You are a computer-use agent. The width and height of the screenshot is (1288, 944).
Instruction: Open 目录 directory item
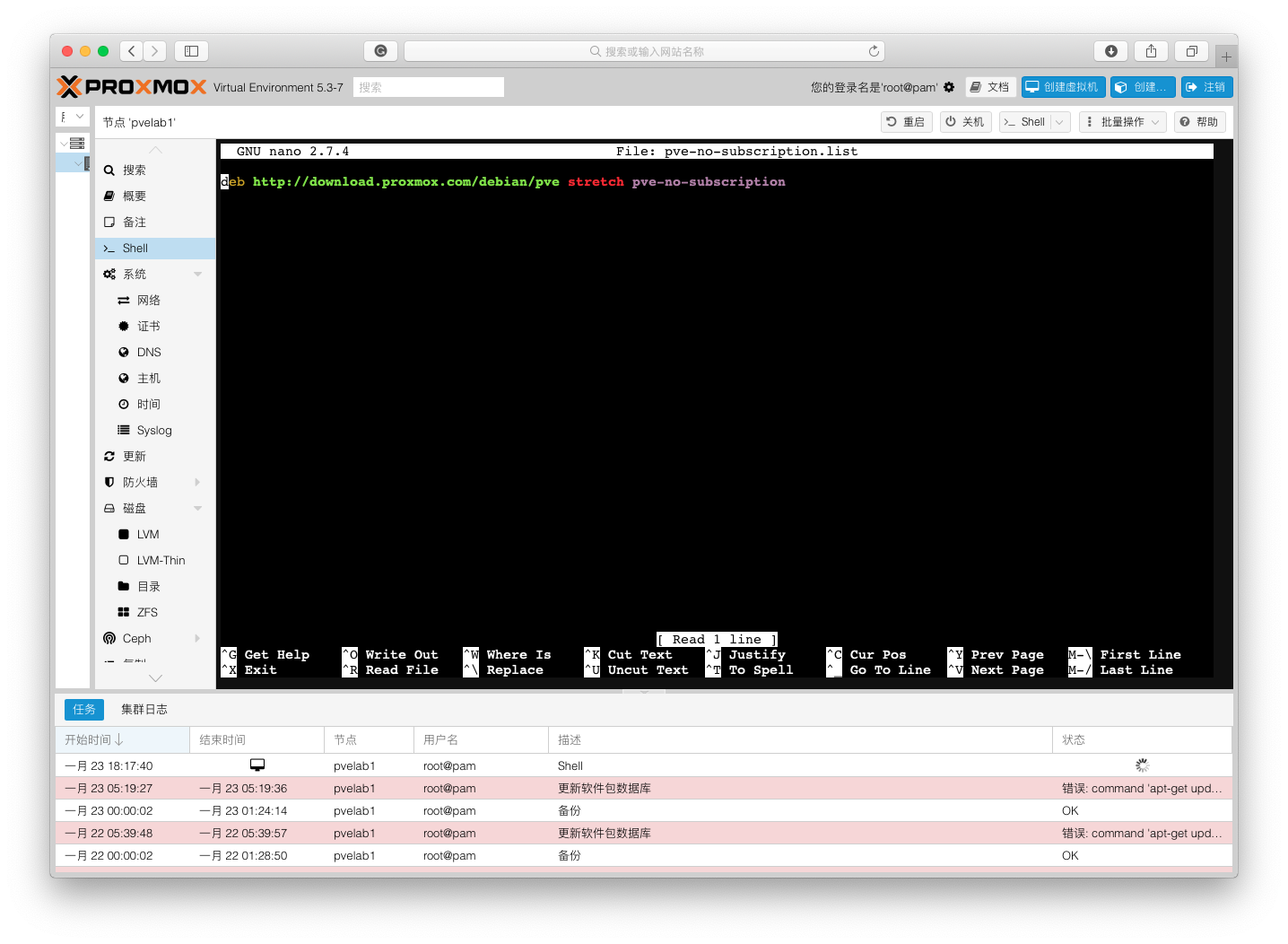click(154, 587)
